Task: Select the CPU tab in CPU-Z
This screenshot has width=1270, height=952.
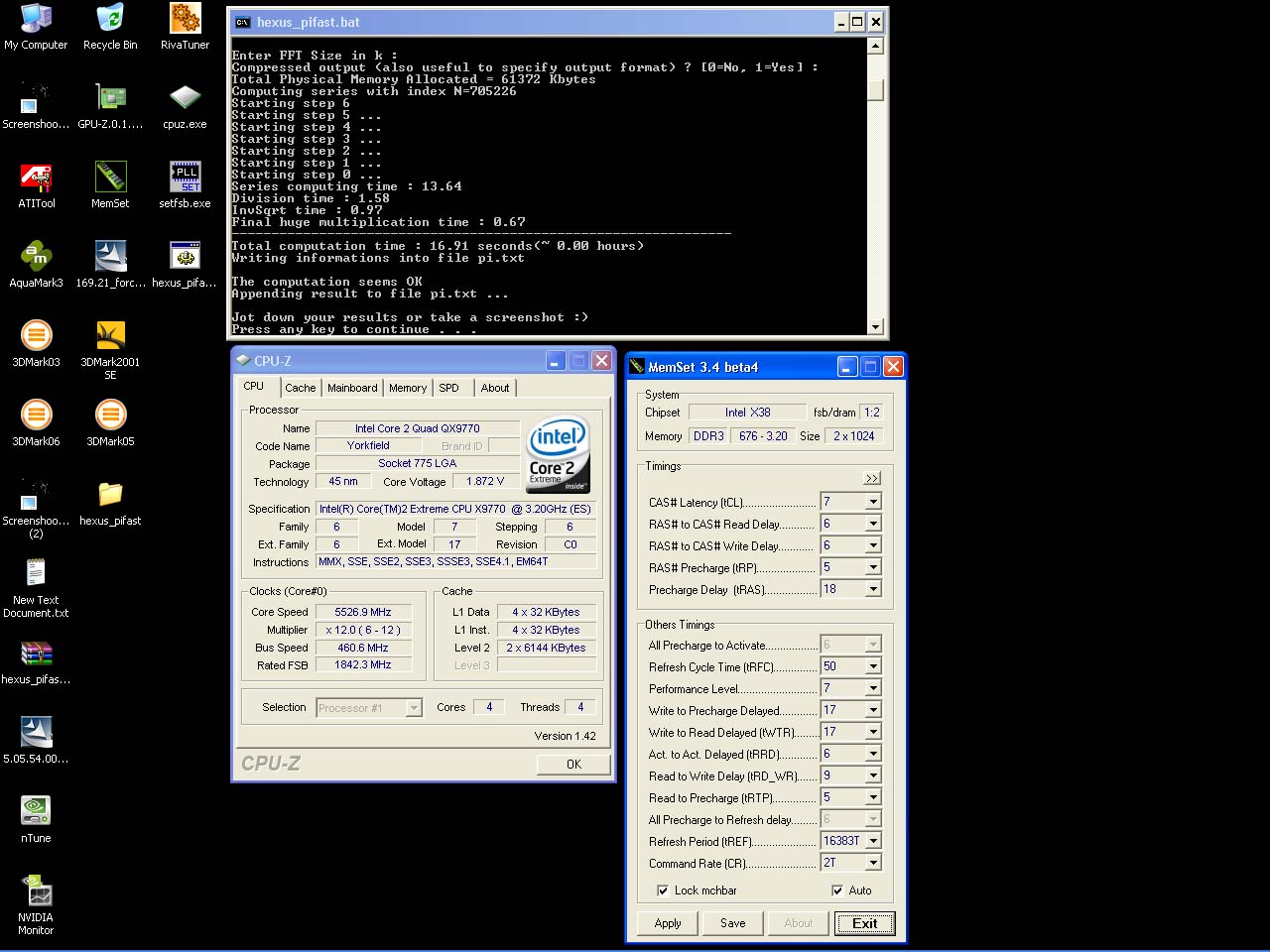Action: click(254, 386)
